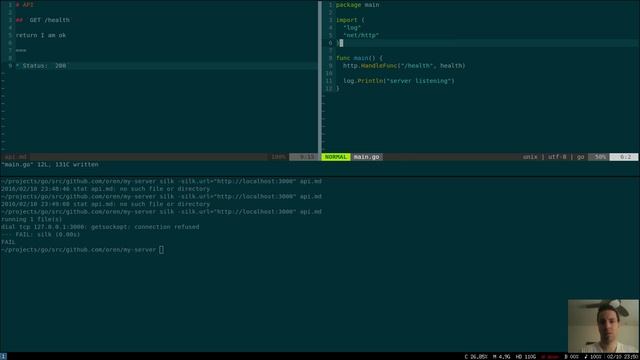Click the '"main.go" 12L, 131C written' message

click(x=49, y=164)
